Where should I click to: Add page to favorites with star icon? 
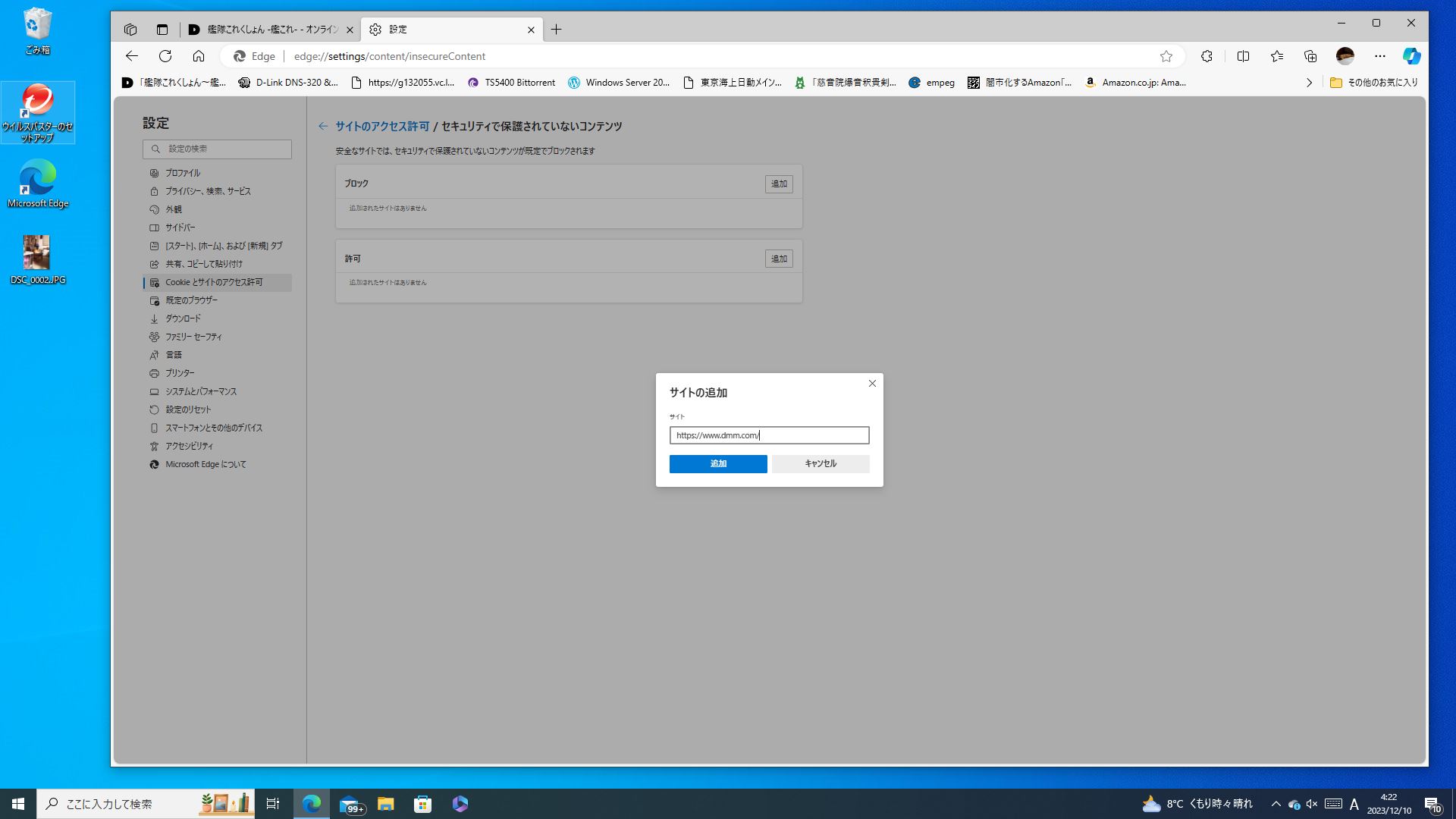pos(1166,56)
